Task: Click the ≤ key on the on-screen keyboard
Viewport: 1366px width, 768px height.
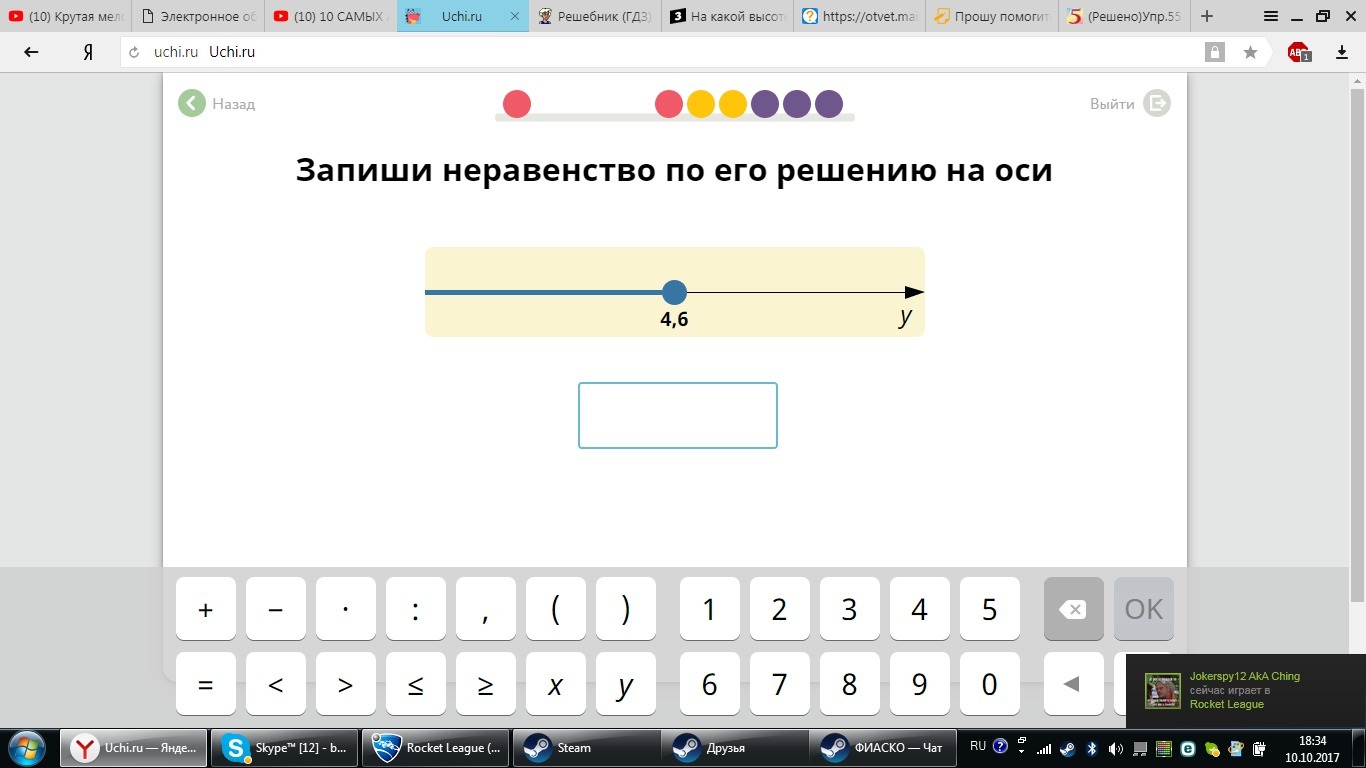Action: (415, 684)
